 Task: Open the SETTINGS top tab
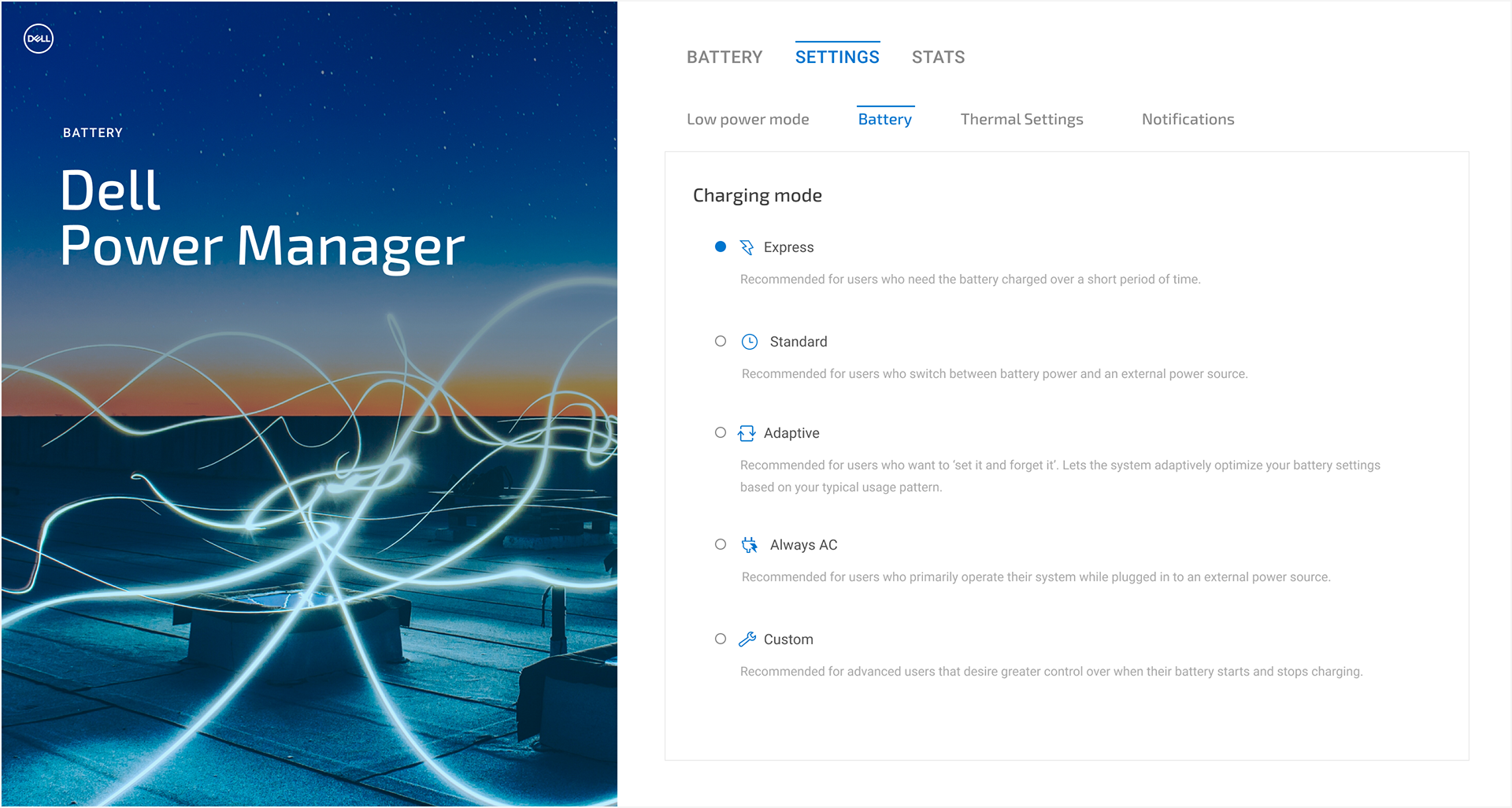pyautogui.click(x=837, y=57)
